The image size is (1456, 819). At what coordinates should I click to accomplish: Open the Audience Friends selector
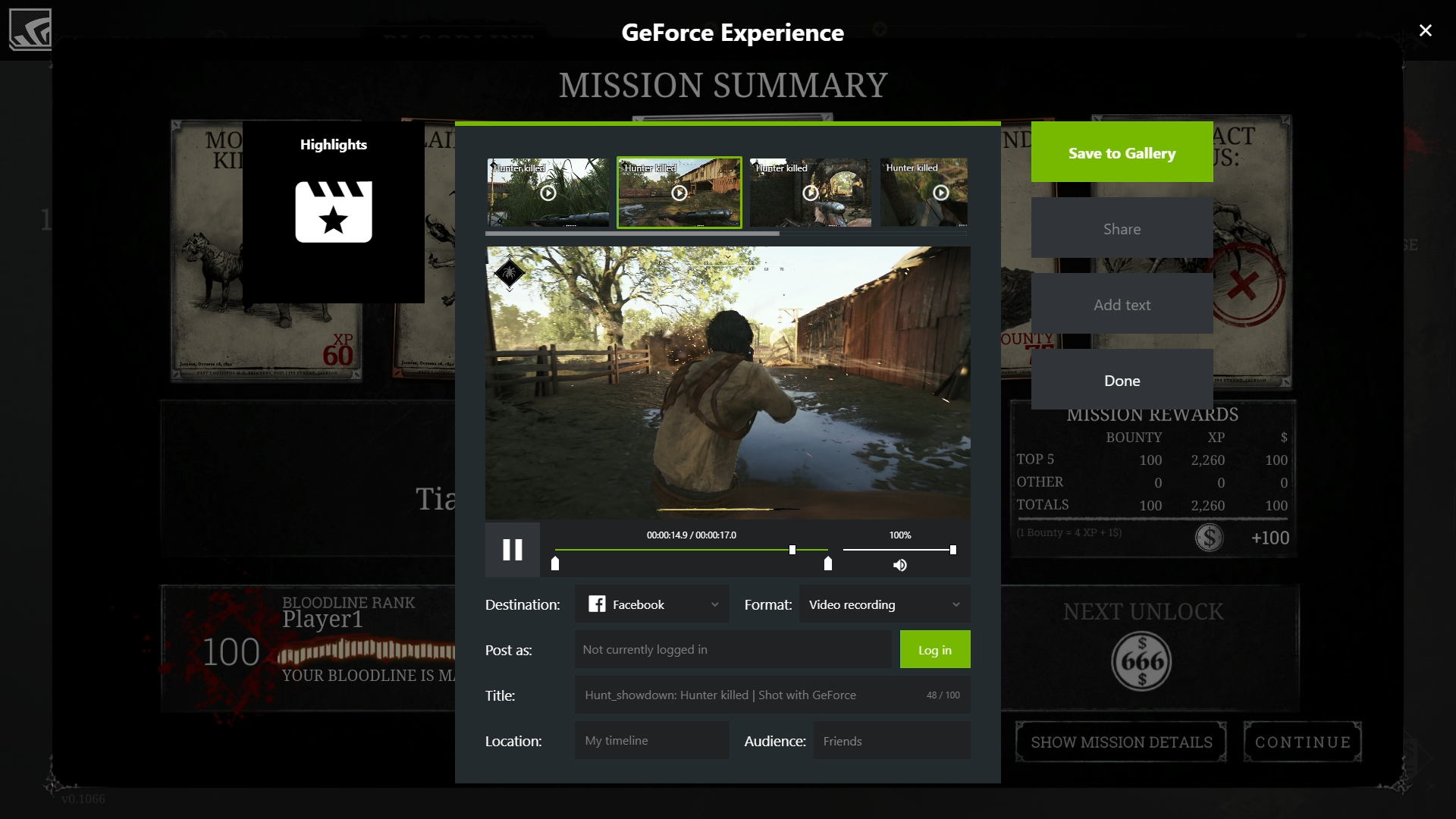coord(891,741)
